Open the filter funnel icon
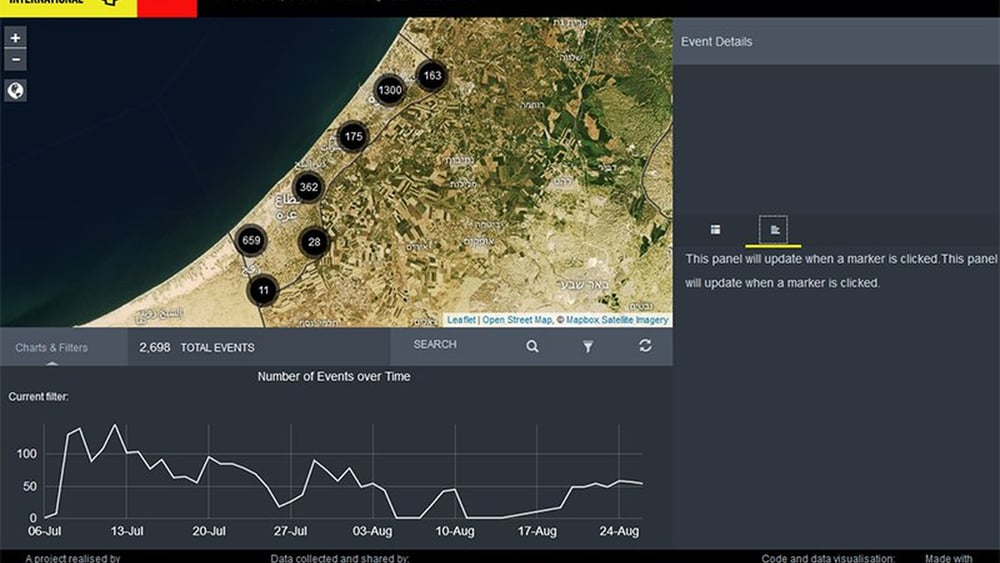1000x563 pixels. pos(588,346)
